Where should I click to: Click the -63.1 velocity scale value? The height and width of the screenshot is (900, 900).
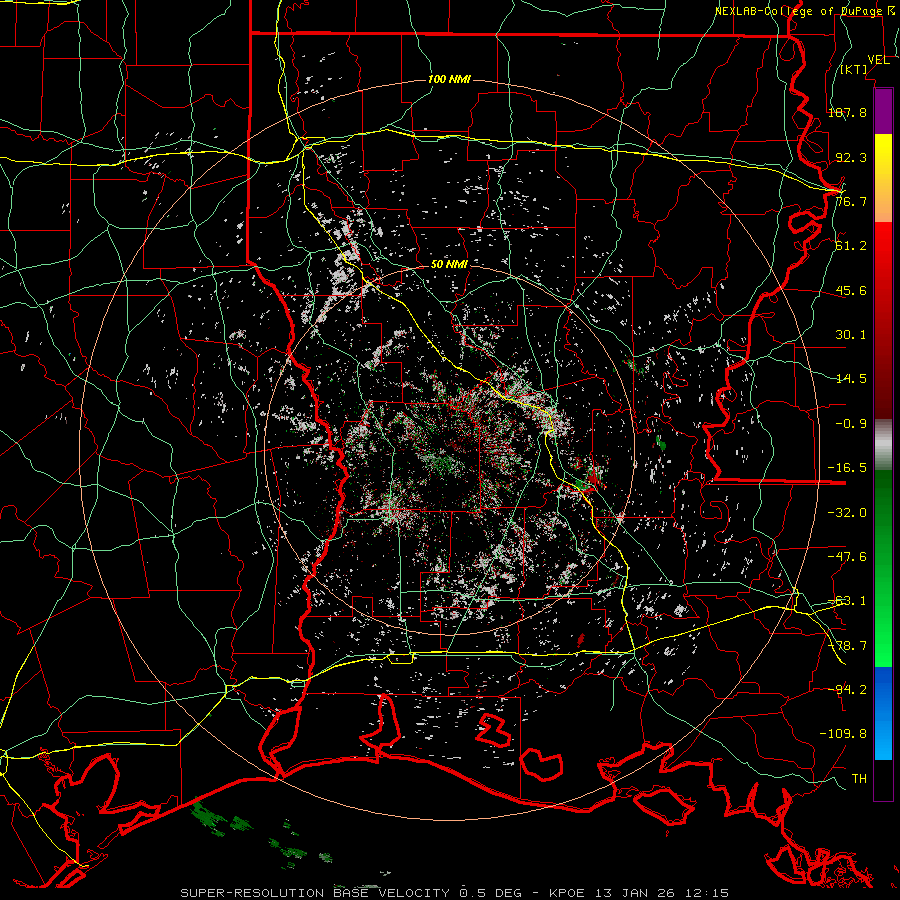[x=847, y=601]
